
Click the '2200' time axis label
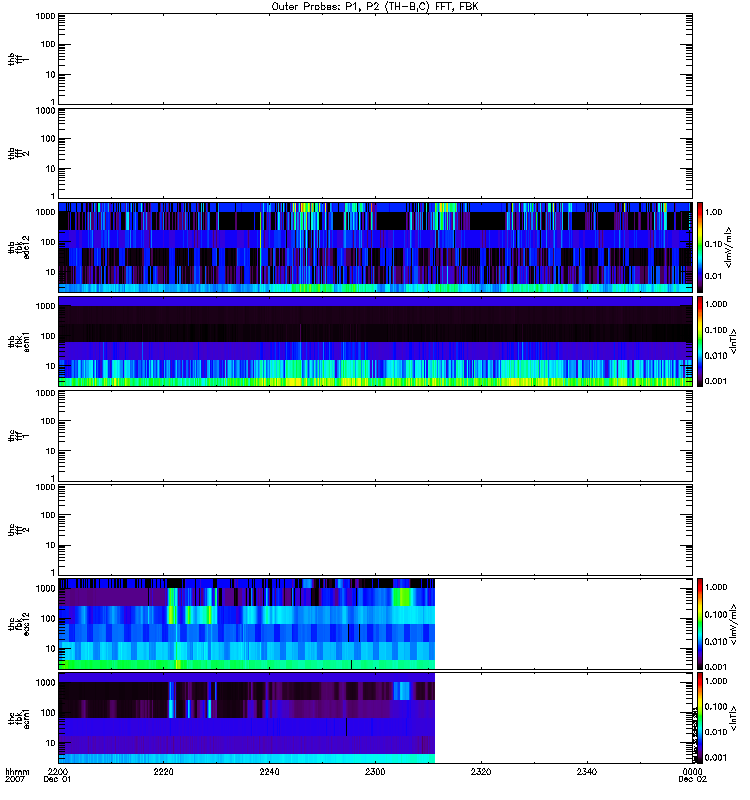58,771
